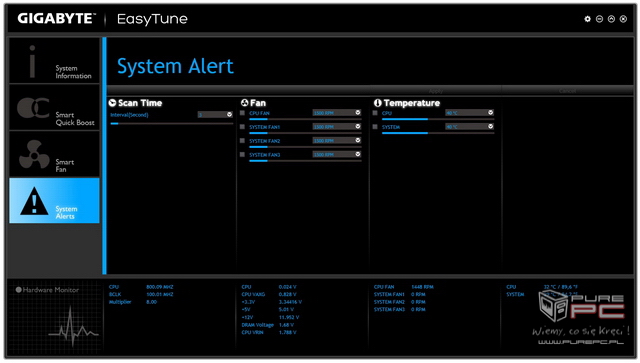The width and height of the screenshot is (640, 363).
Task: Enable the SYSTEM temperature alert checkbox
Action: (375, 127)
